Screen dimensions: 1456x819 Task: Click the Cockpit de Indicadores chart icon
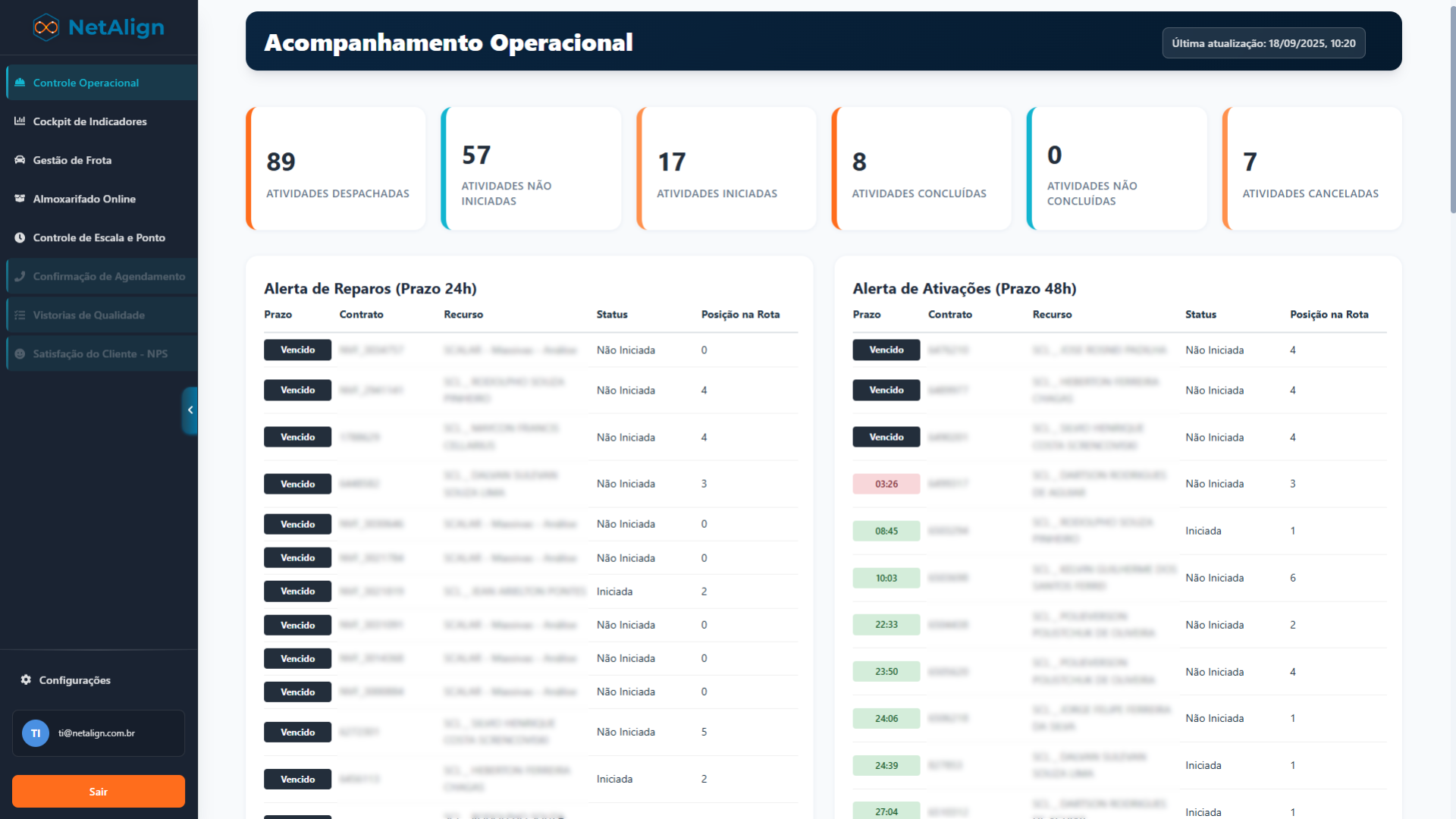20,121
